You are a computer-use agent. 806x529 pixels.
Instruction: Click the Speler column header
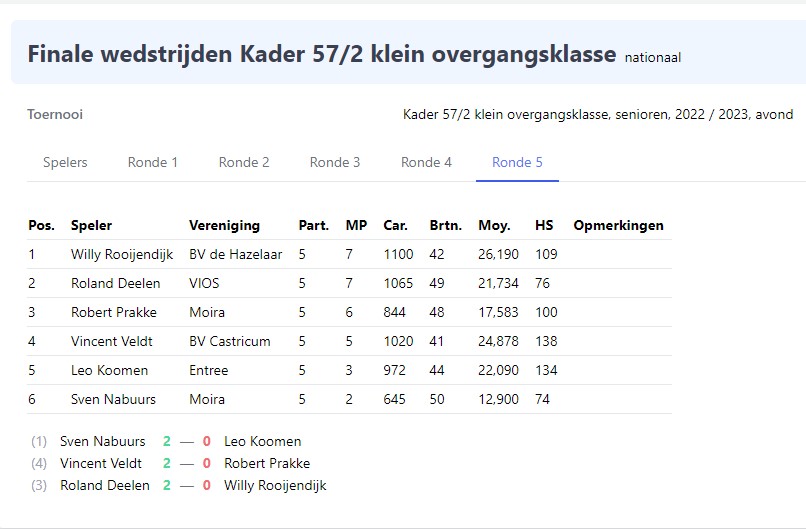click(x=91, y=225)
